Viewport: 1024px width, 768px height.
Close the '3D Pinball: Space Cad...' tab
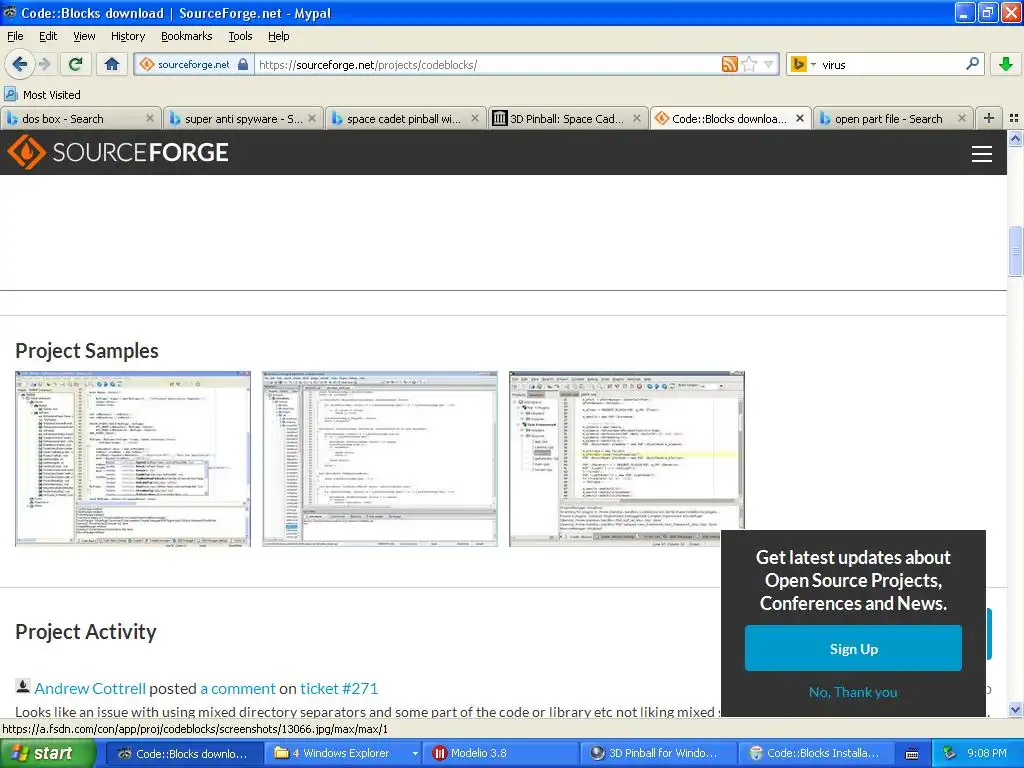[x=637, y=118]
